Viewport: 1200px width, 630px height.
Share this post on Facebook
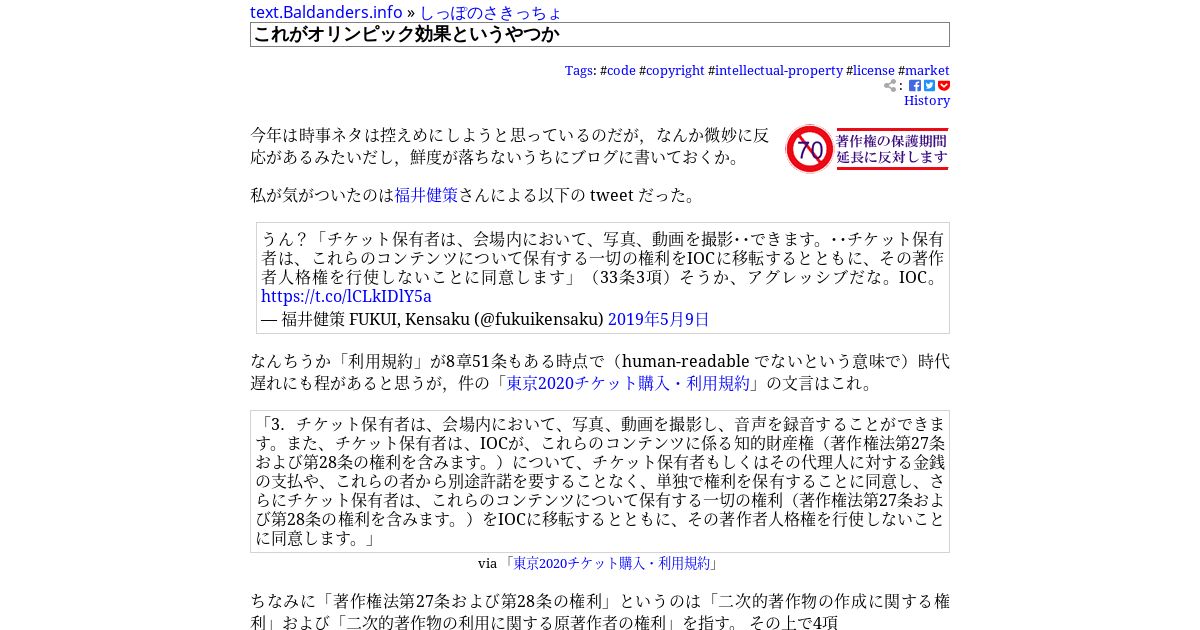tap(914, 86)
